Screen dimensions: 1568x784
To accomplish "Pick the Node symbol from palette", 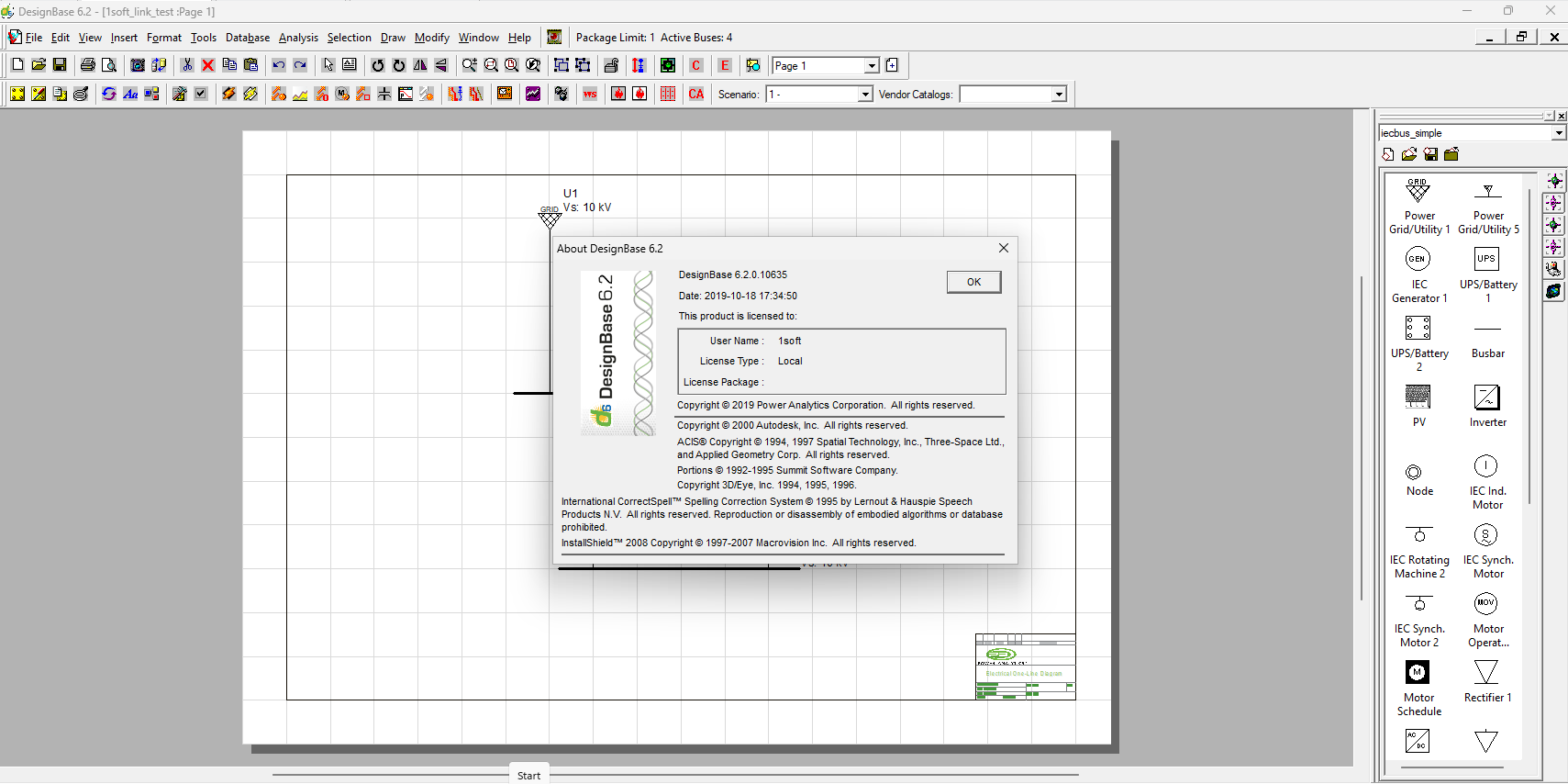I will (x=1418, y=479).
